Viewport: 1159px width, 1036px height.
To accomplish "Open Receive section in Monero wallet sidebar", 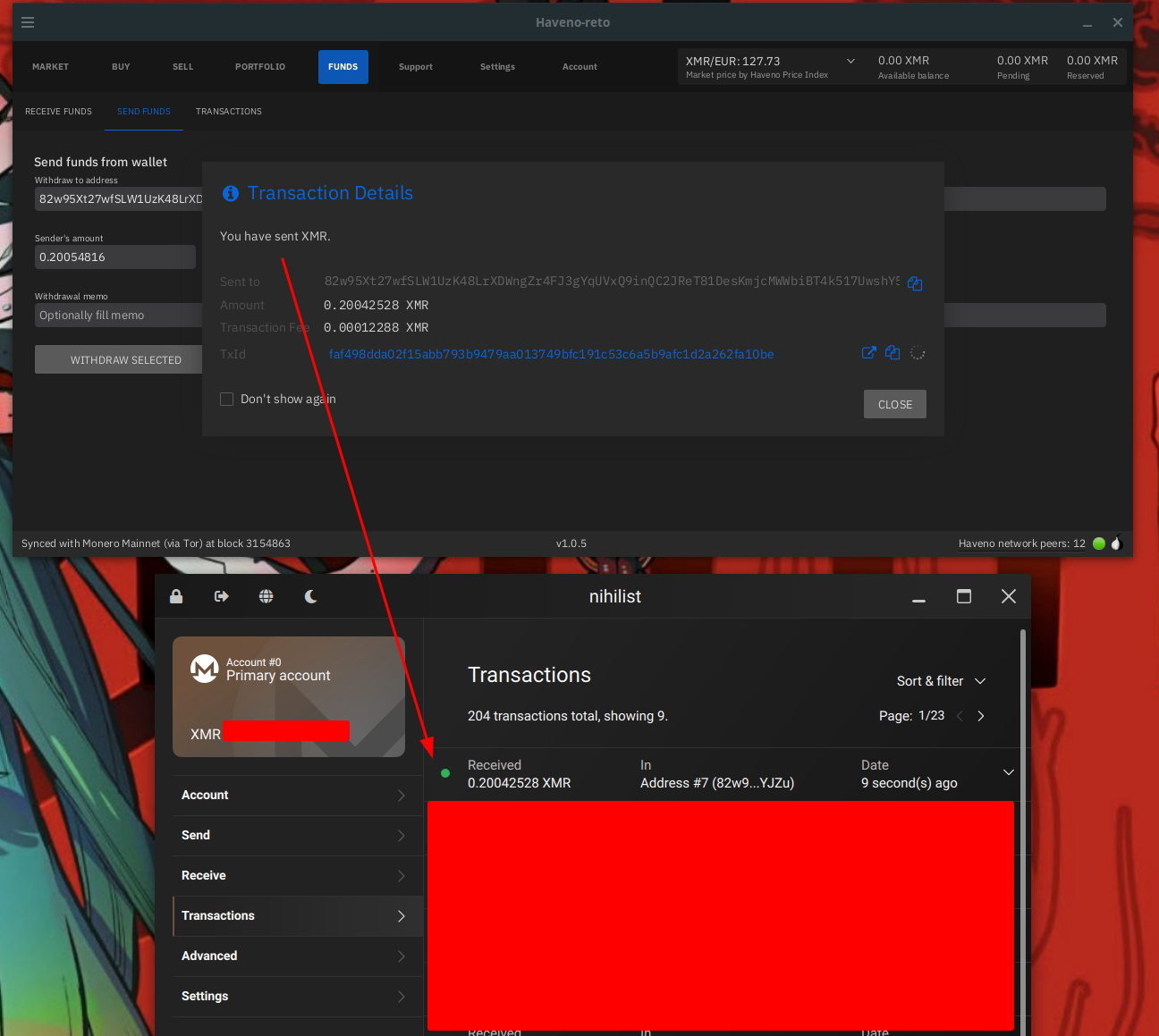I will pos(297,876).
